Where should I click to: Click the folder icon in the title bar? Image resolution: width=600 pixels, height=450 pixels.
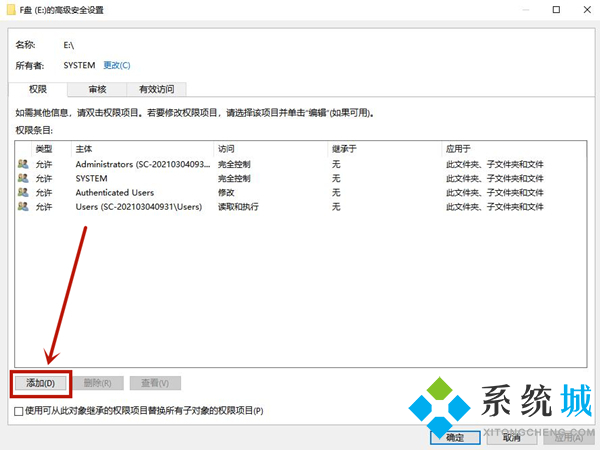pos(11,10)
